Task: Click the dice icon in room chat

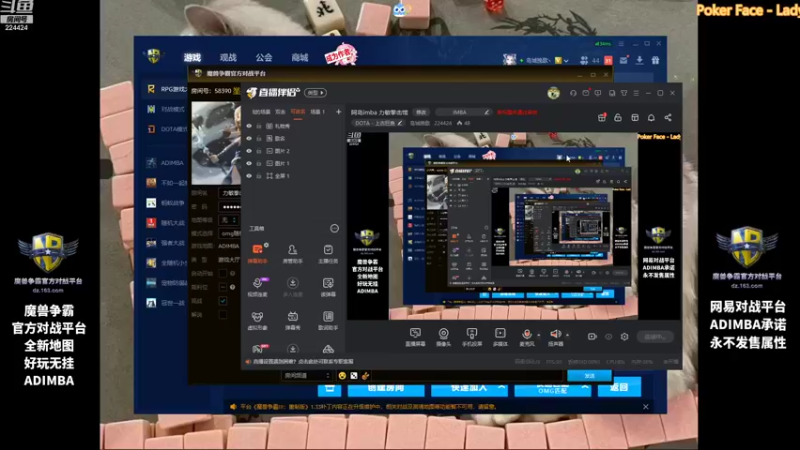Action: click(x=354, y=376)
